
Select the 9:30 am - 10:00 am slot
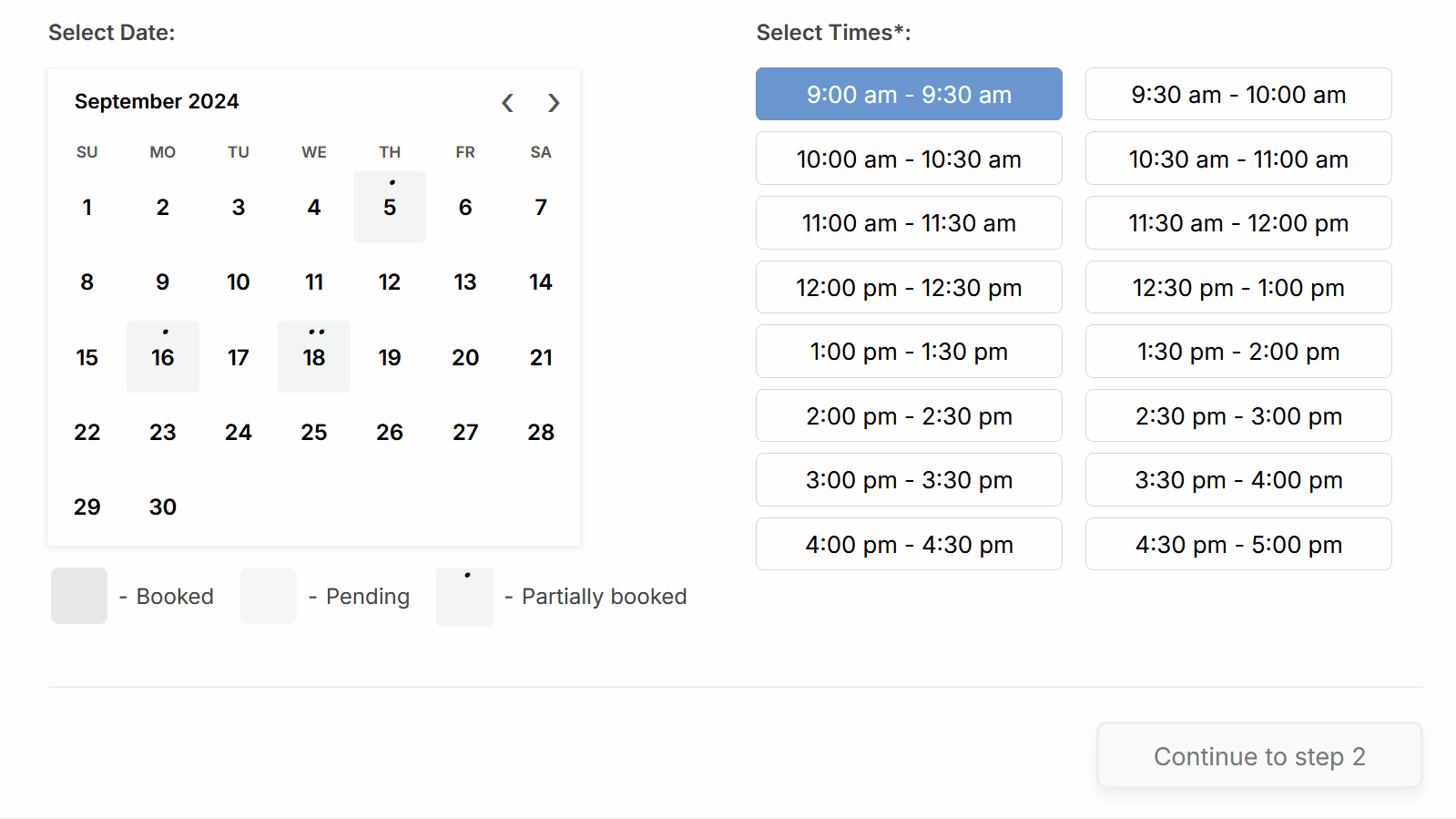[x=1238, y=94]
